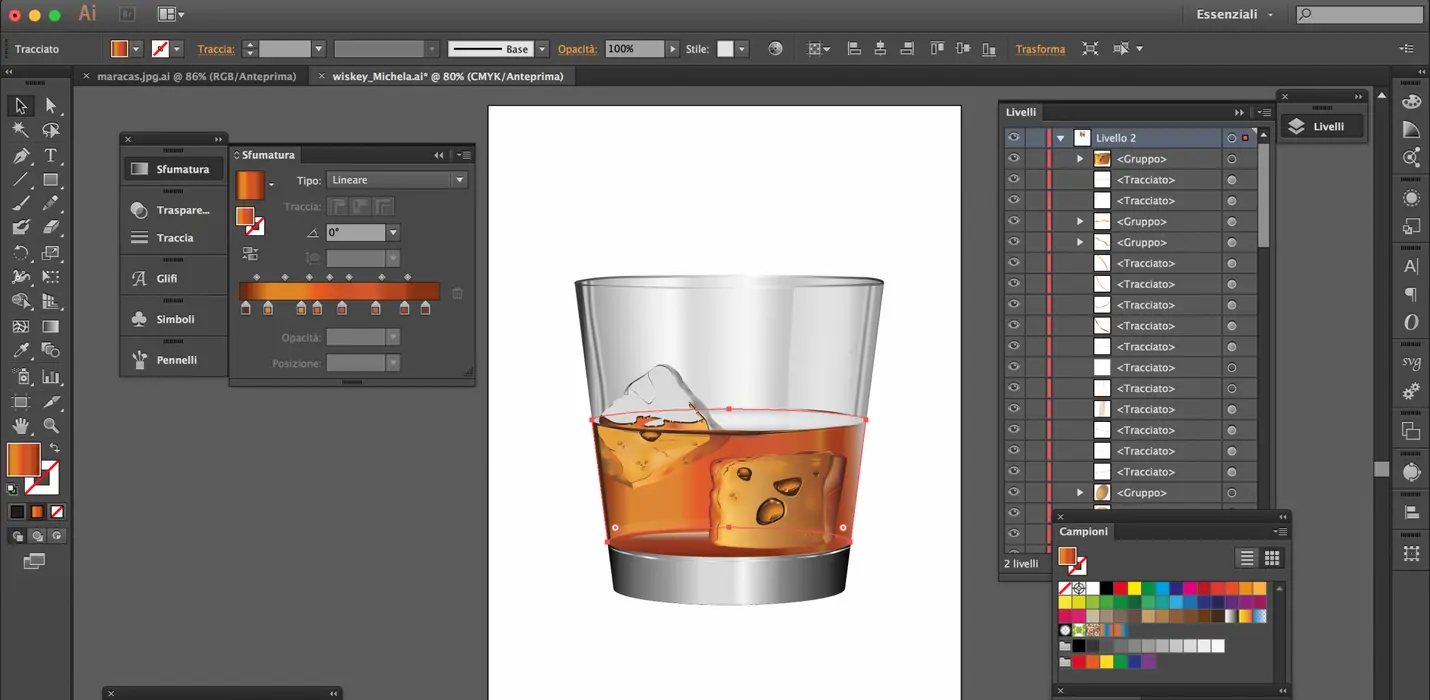Select the Eraser tool
Viewport: 1430px width, 700px height.
[x=51, y=228]
